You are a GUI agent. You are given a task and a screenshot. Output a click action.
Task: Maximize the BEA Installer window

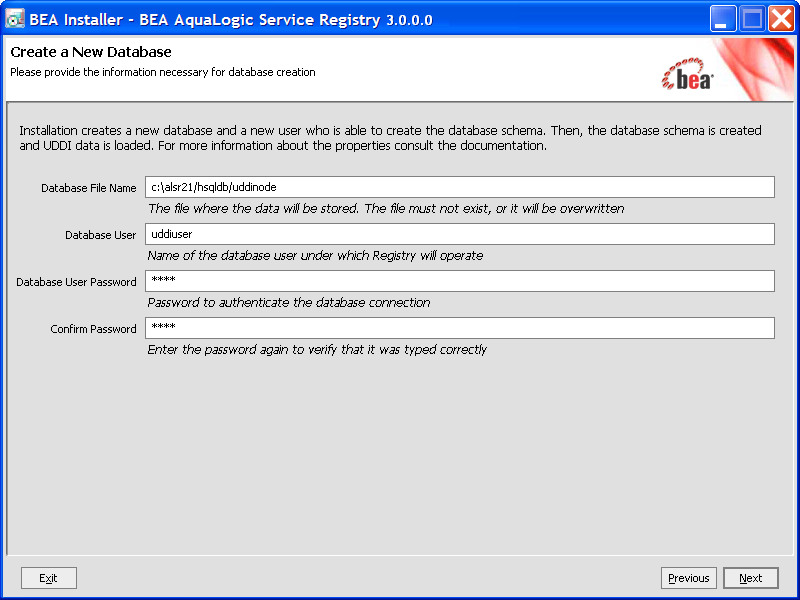tap(752, 19)
